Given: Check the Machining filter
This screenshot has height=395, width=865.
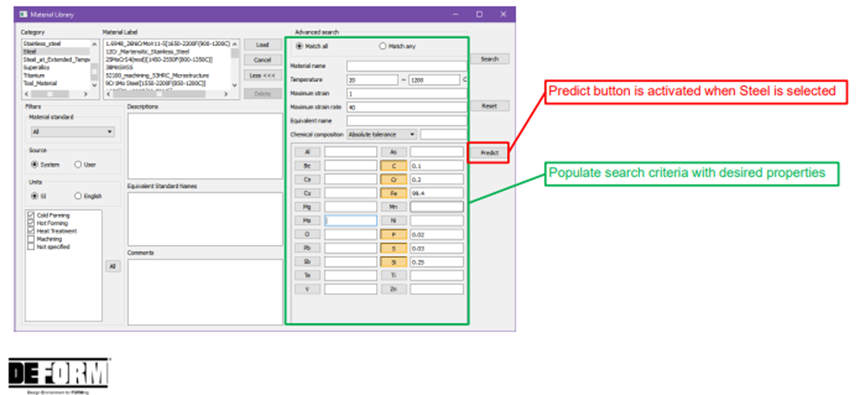Looking at the screenshot, I should (31, 239).
